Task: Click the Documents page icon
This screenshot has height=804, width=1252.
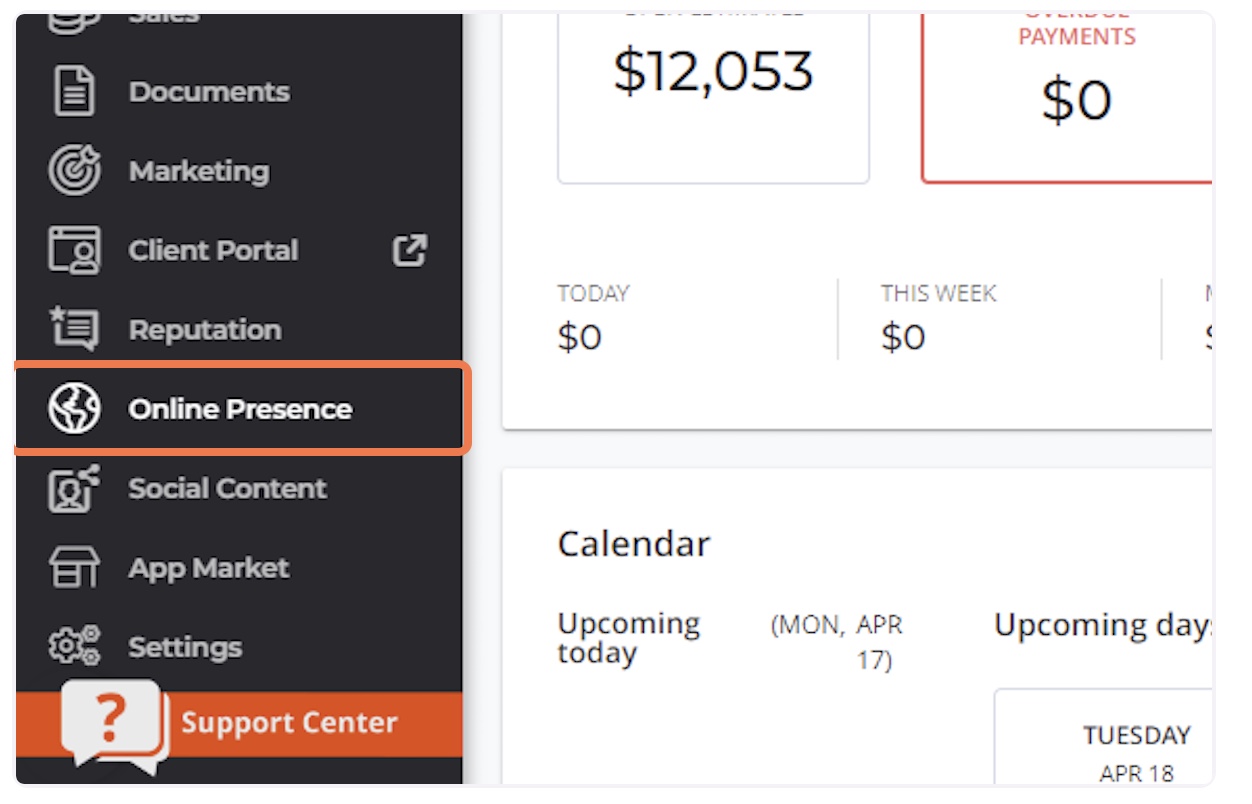Action: [x=74, y=92]
